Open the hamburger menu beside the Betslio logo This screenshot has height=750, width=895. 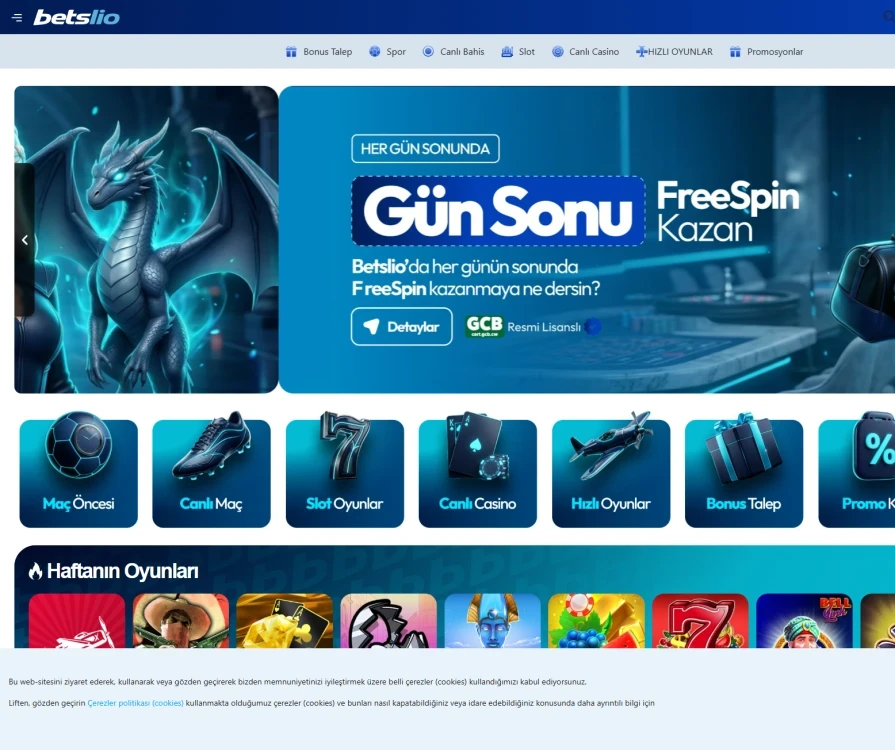[x=17, y=18]
